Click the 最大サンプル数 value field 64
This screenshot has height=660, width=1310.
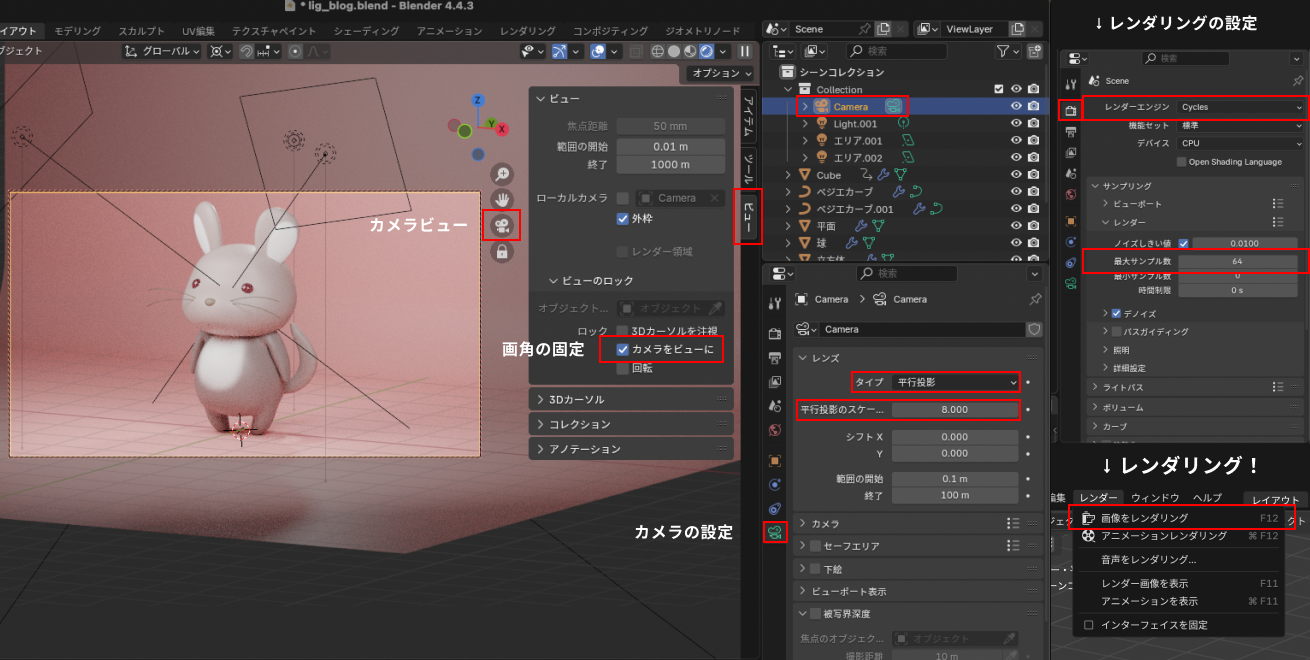pos(1236,261)
